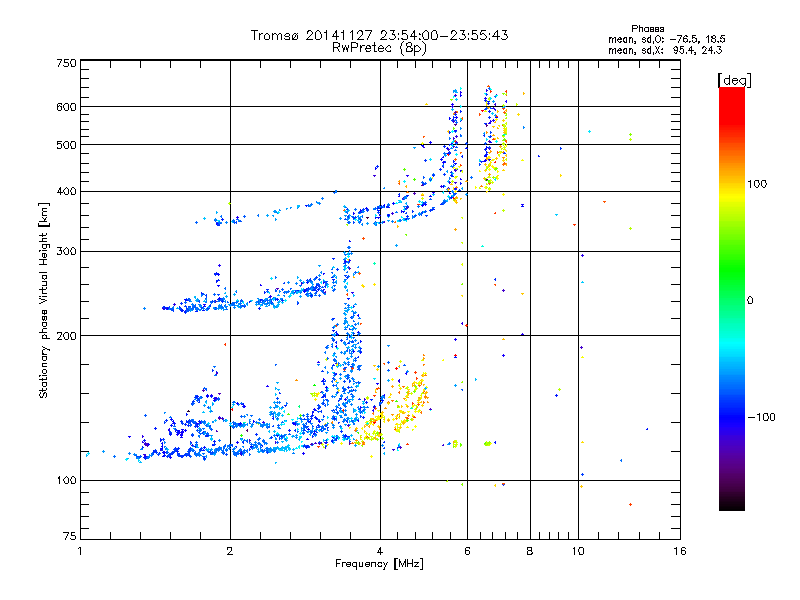800x600 pixels.
Task: Click the 'RwPretec (8p)' subtitle
Action: click(380, 48)
